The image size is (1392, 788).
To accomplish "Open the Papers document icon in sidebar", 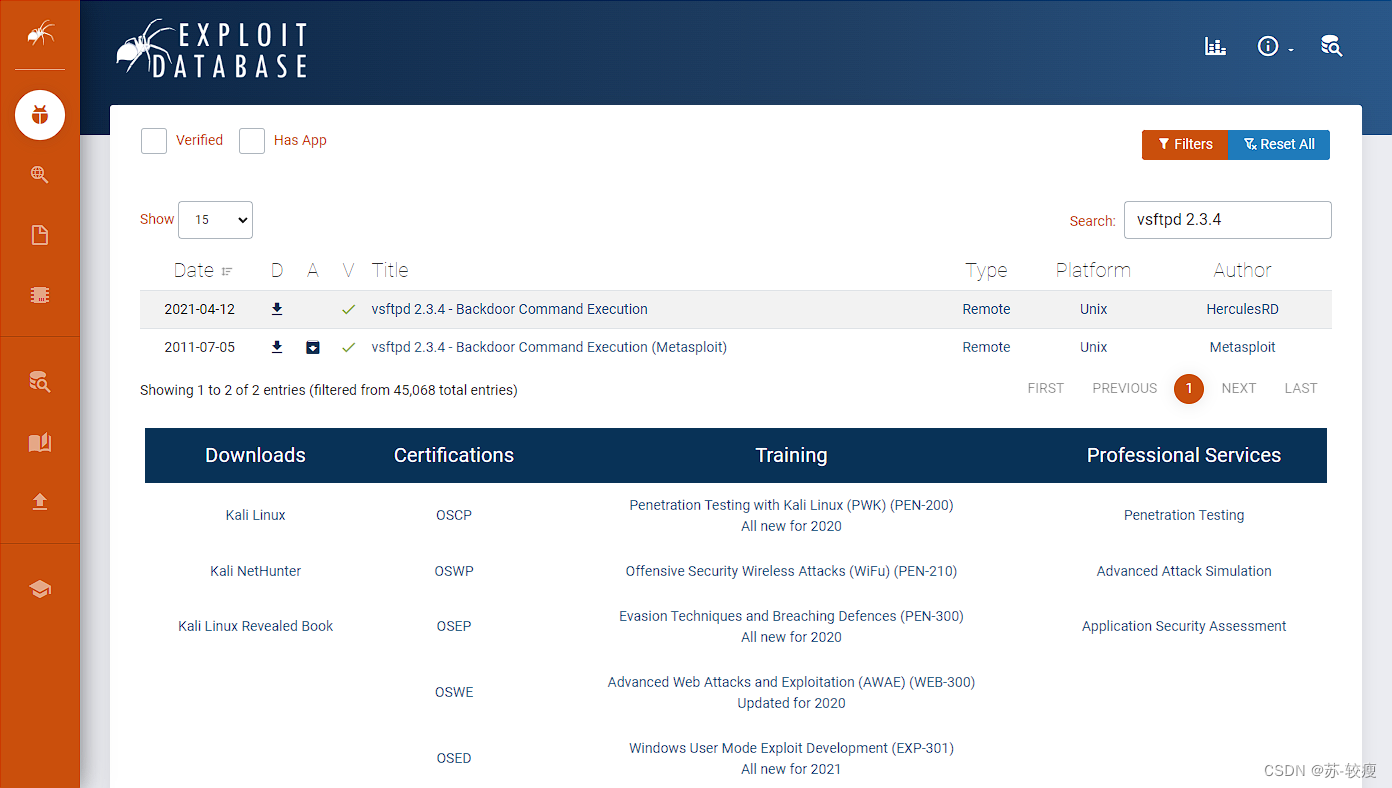I will [40, 235].
